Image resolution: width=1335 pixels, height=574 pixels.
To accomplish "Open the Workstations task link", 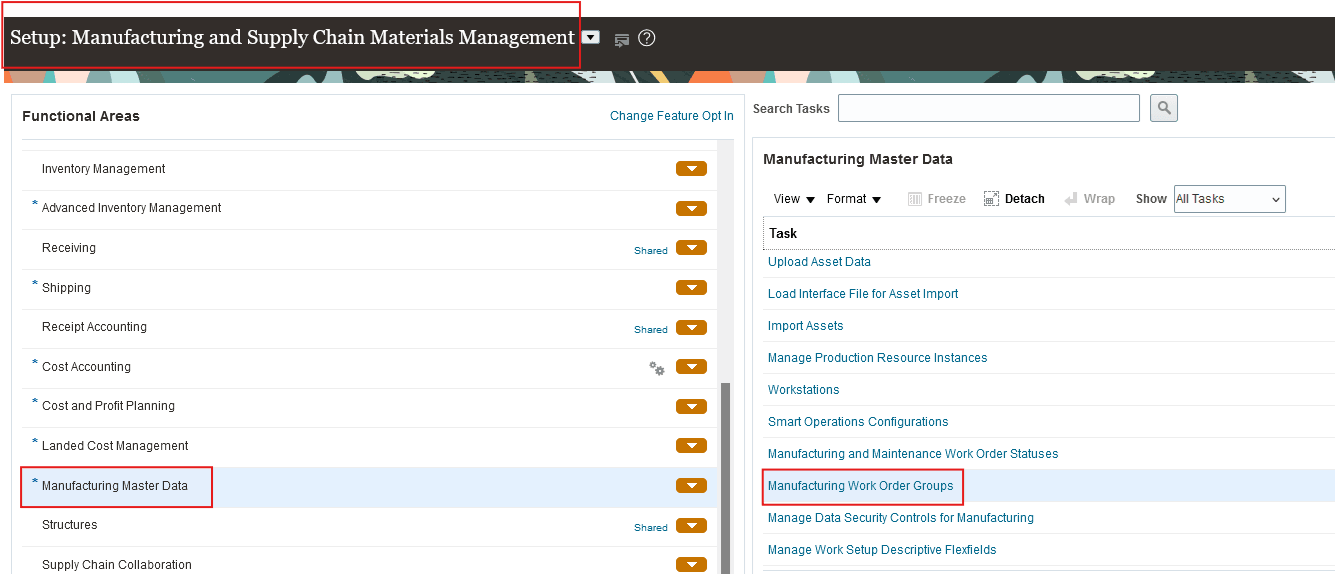I will point(803,390).
